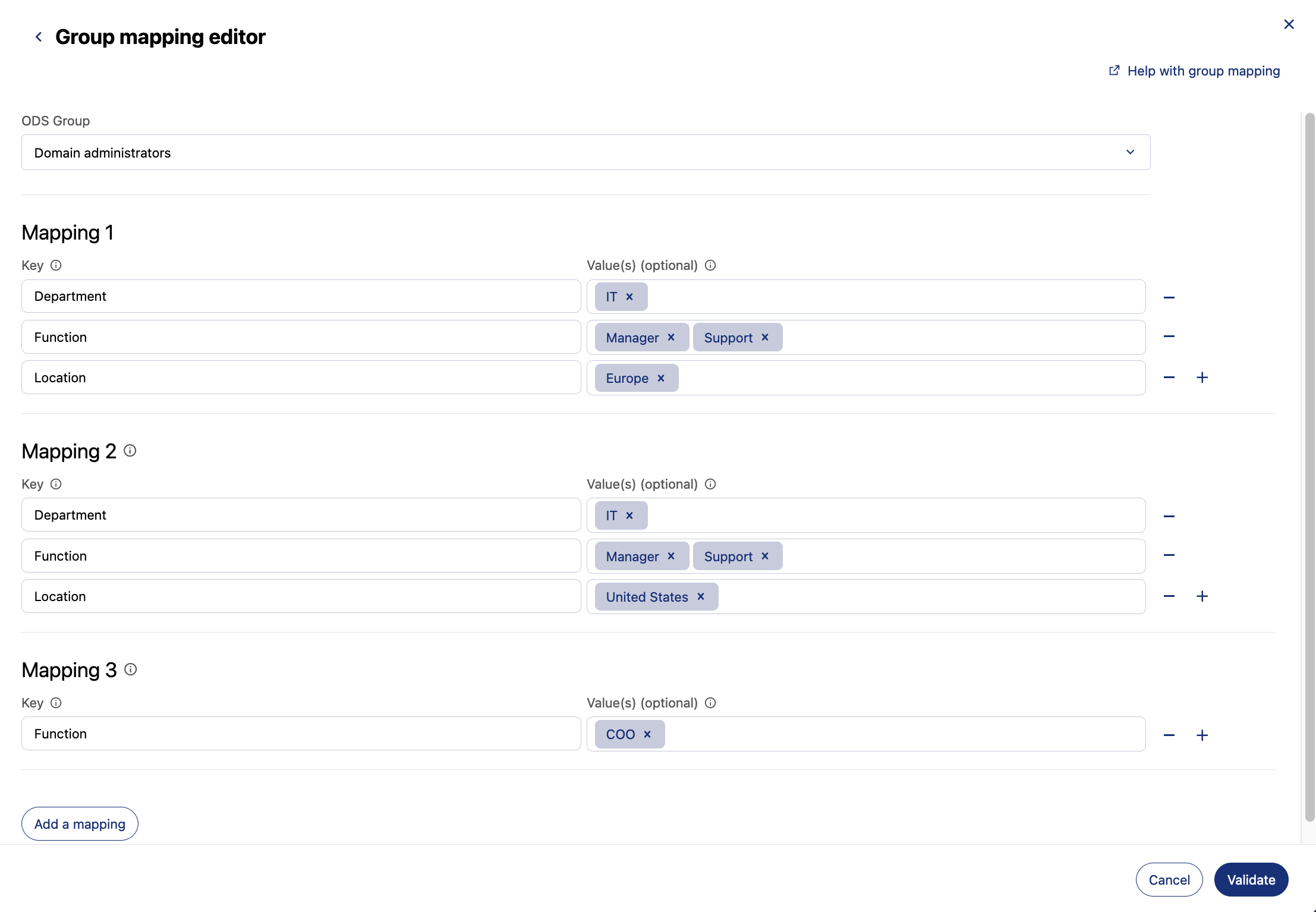Click the Cancel button

(1169, 879)
